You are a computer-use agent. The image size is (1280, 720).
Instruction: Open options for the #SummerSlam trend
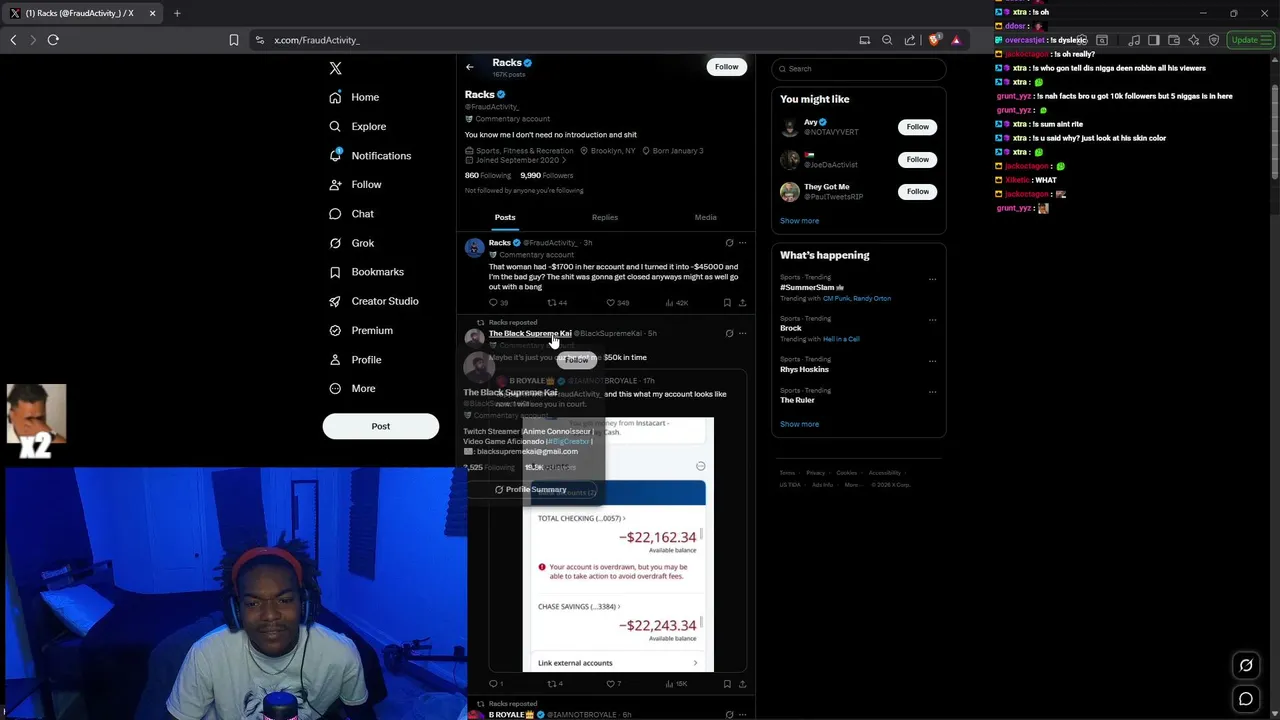[932, 279]
